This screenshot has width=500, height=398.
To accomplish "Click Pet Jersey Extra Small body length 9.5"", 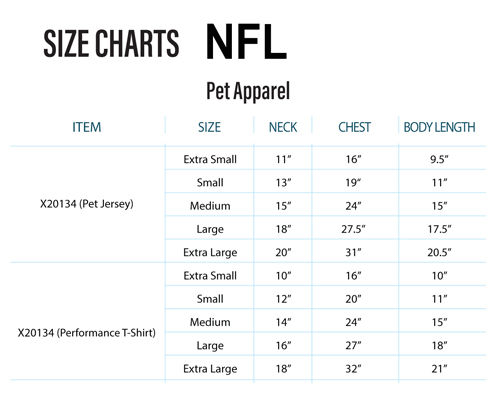I will coord(439,159).
